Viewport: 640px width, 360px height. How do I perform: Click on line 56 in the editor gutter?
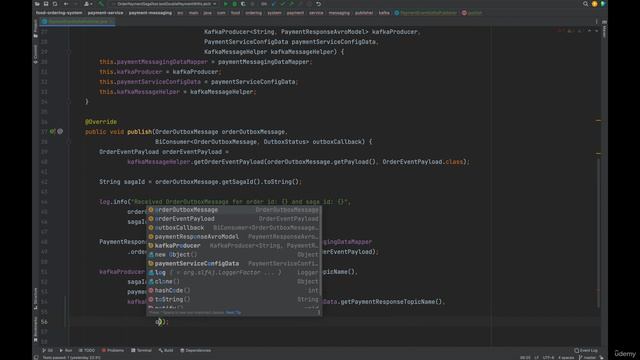click(x=44, y=322)
